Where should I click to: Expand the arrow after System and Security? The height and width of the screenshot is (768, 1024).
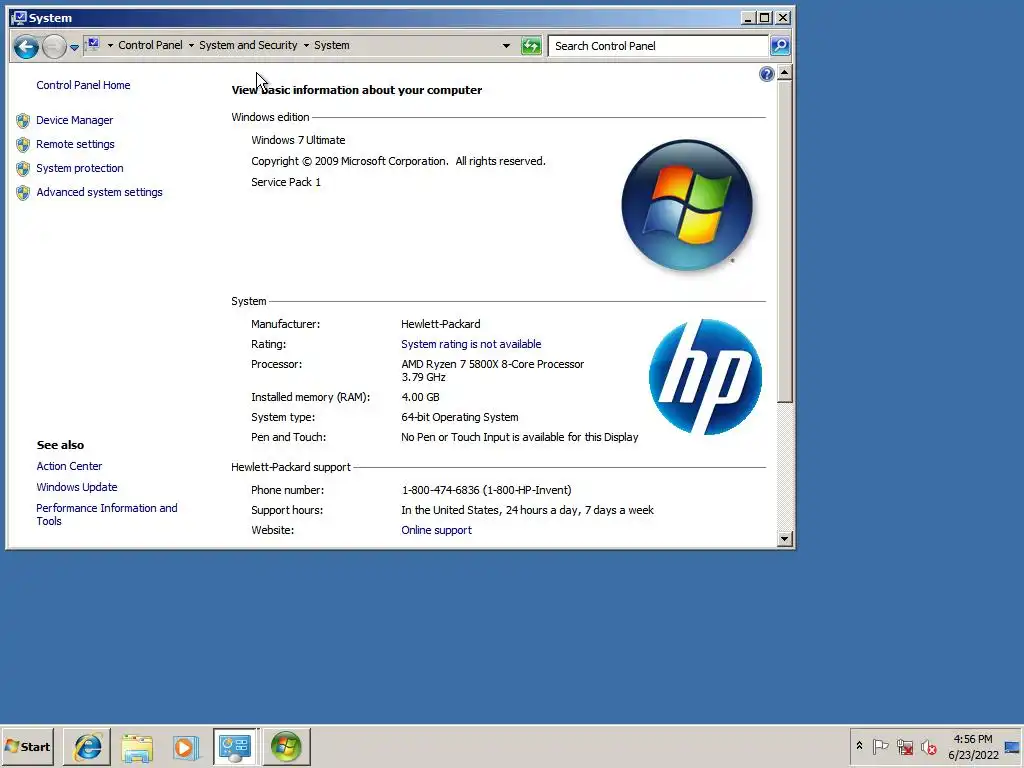tap(306, 45)
